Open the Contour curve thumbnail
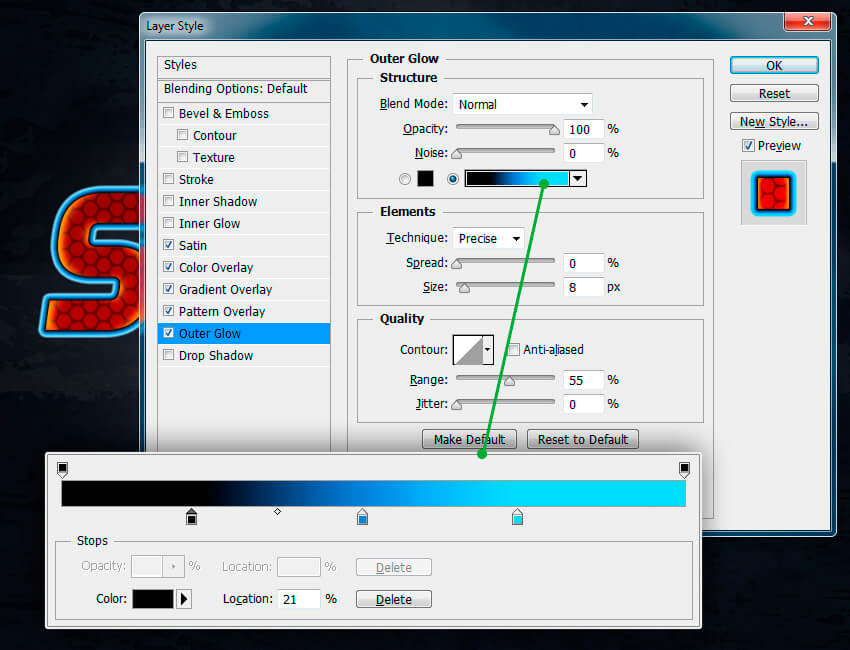Viewport: 850px width, 650px height. click(x=467, y=350)
